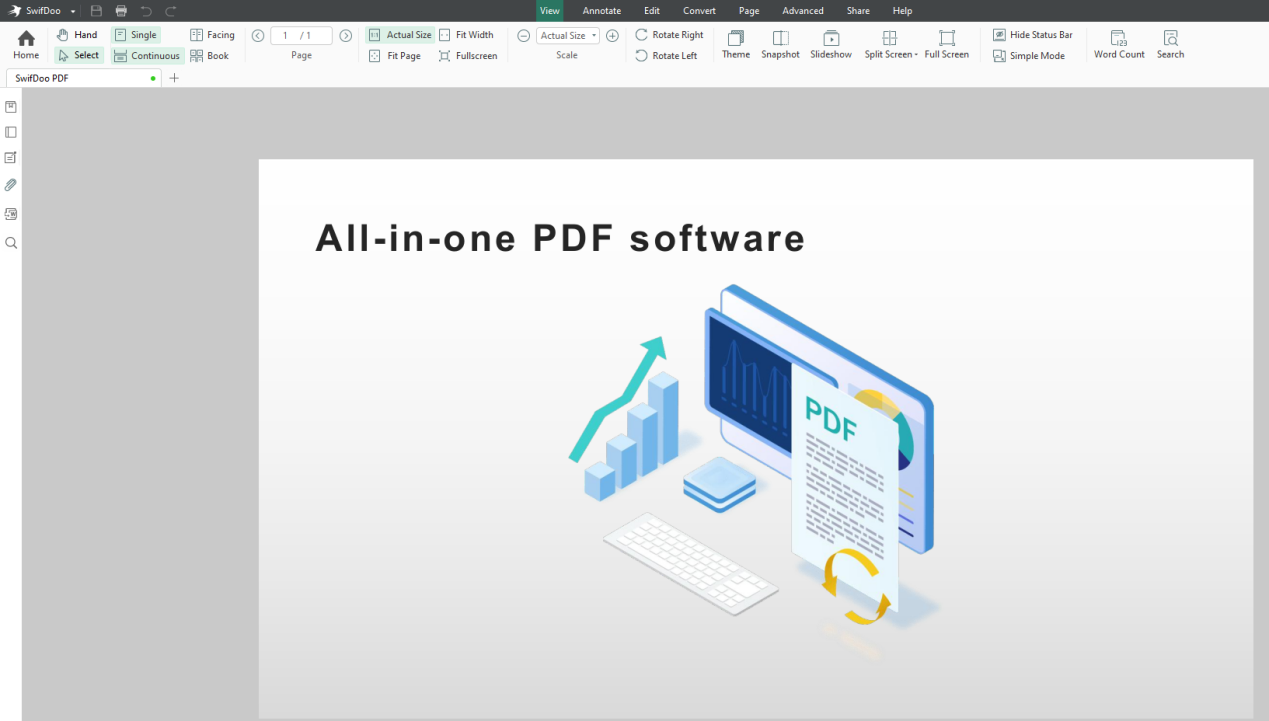
Task: Open the form fields sidebar panel
Action: pyautogui.click(x=11, y=214)
